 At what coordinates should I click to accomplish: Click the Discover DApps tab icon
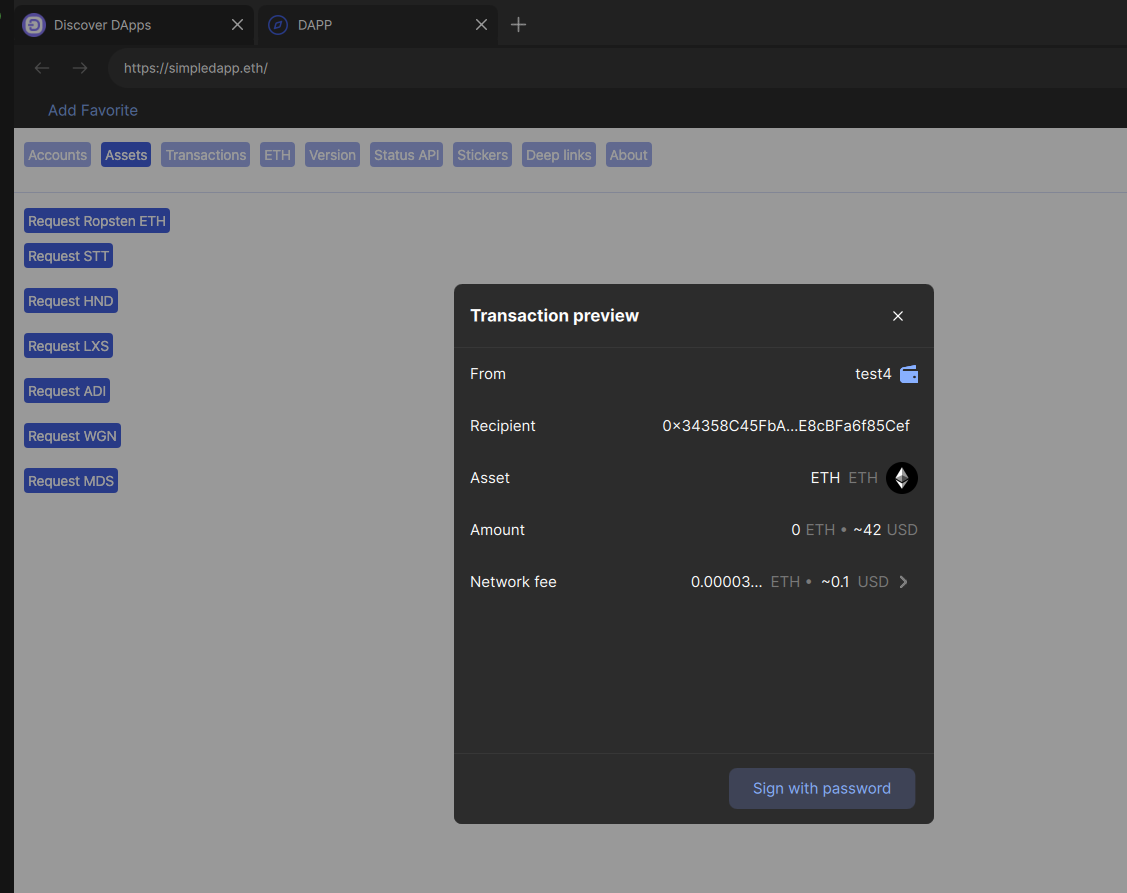click(x=34, y=25)
